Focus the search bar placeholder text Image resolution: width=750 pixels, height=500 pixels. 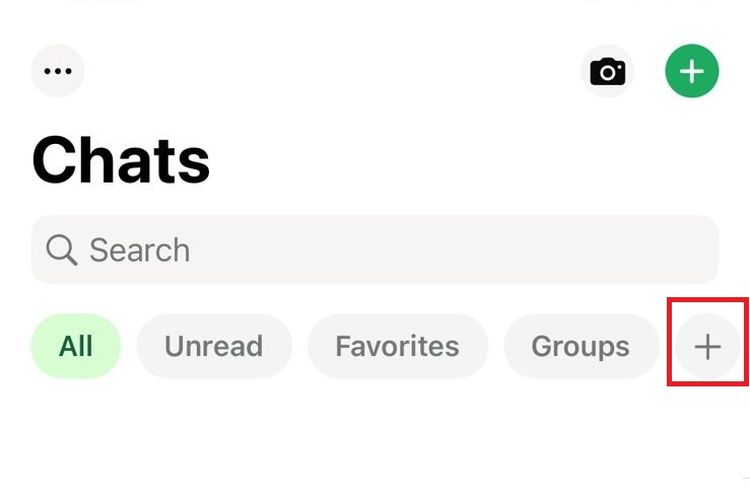click(x=140, y=250)
